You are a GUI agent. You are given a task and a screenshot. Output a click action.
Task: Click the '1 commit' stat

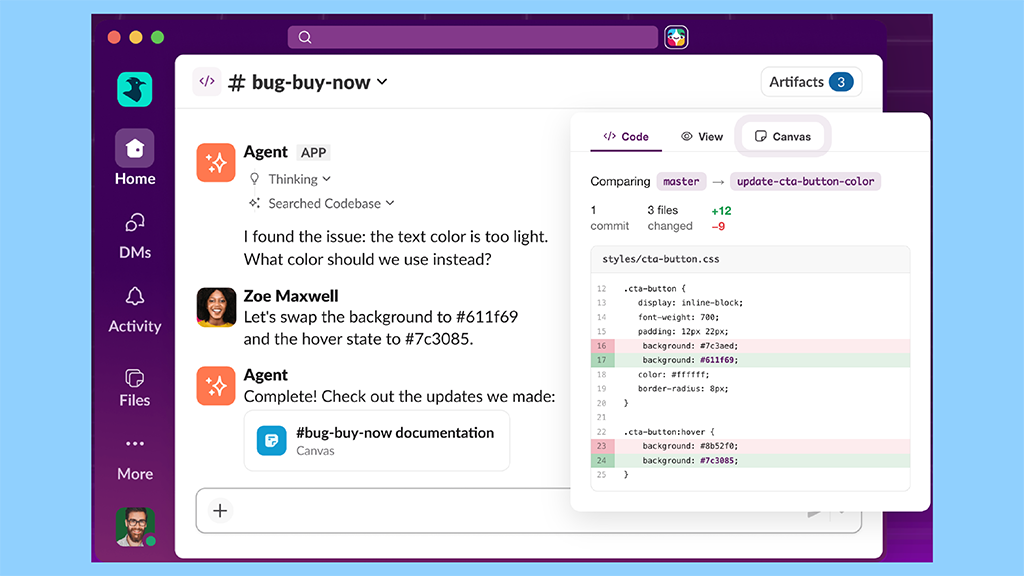[x=609, y=218]
